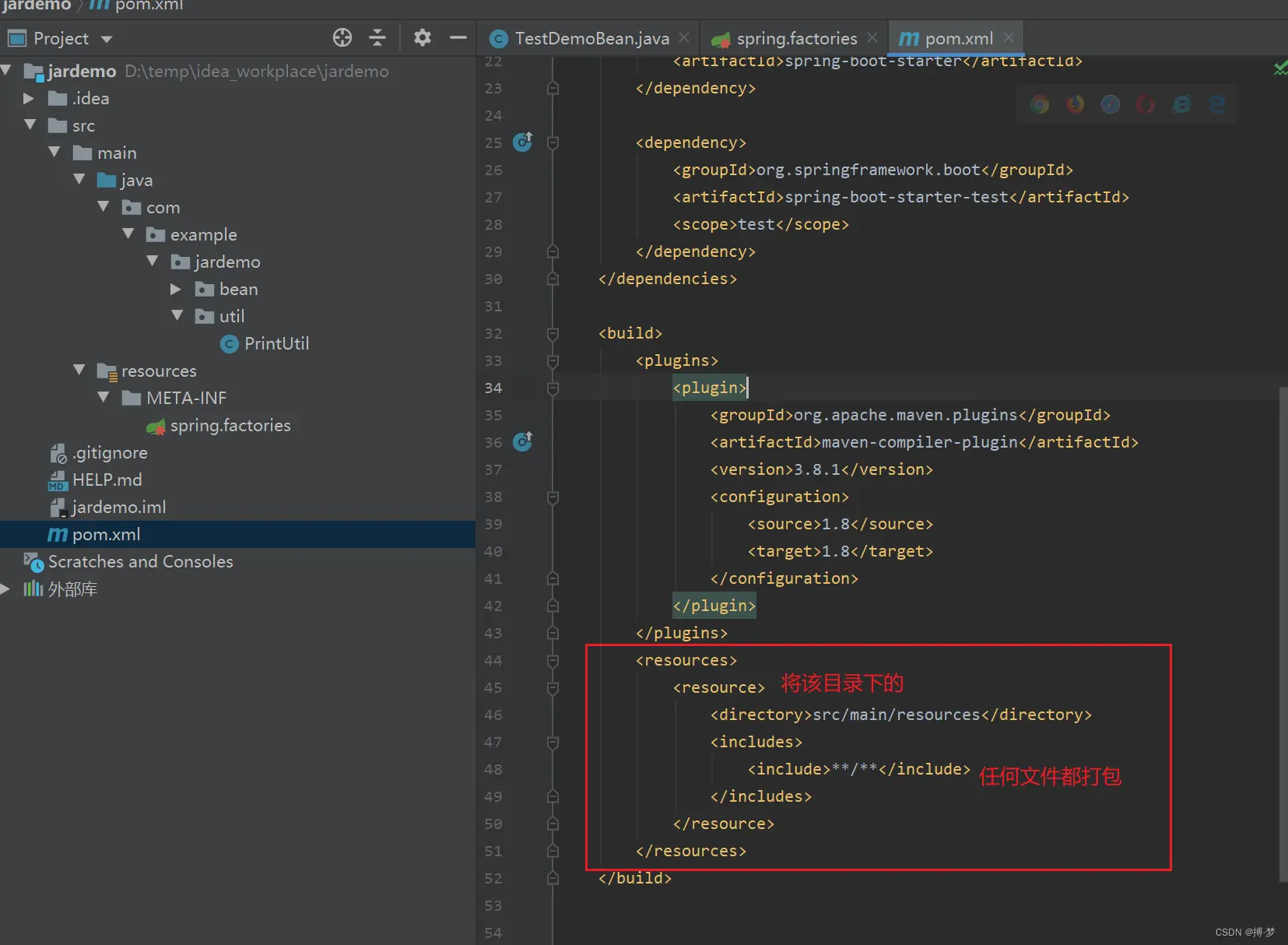Viewport: 1288px width, 945px height.
Task: Open in Safari browser icon
Action: (x=1111, y=104)
